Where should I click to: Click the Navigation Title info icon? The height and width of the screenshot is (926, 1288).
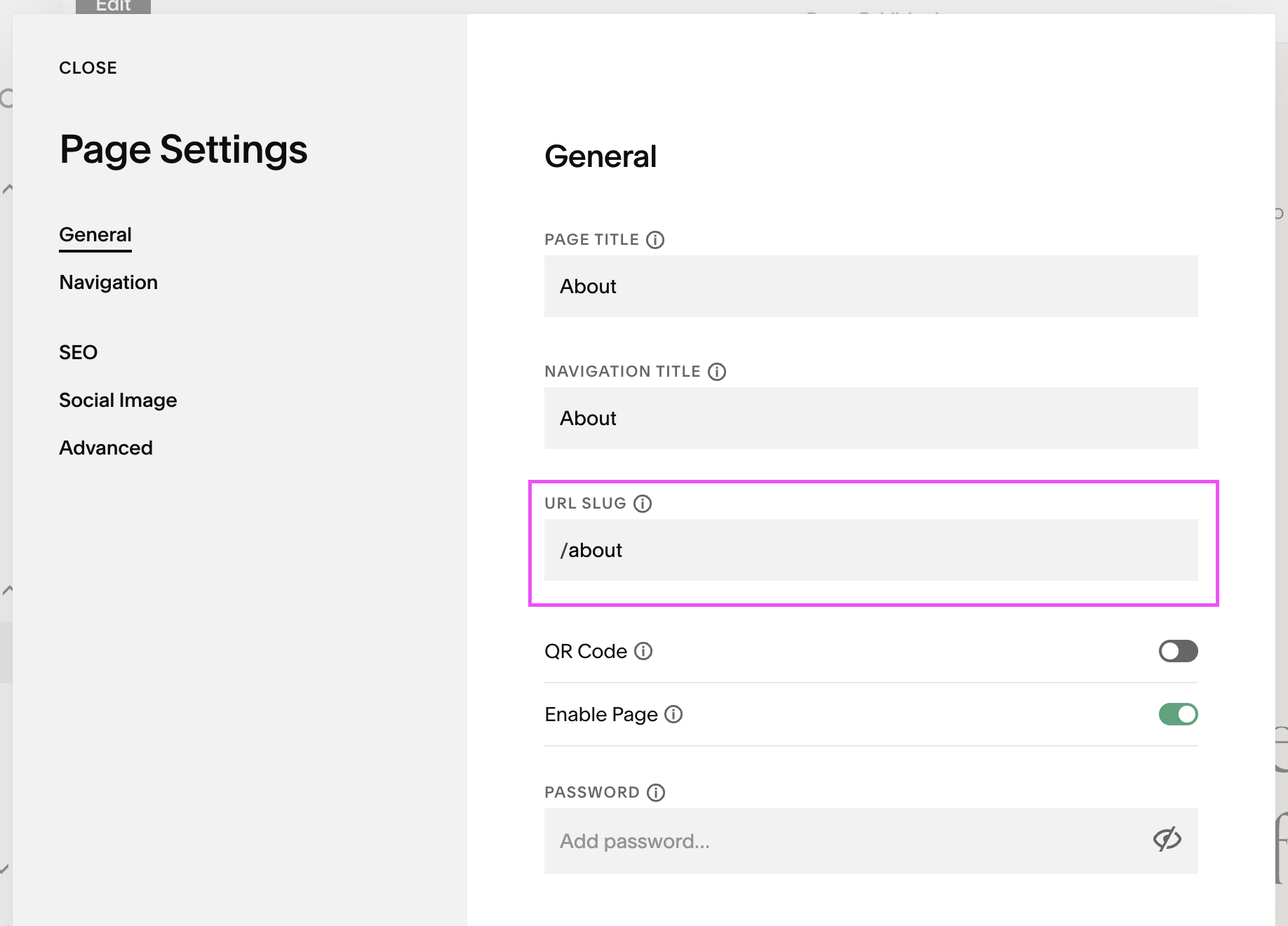point(717,372)
